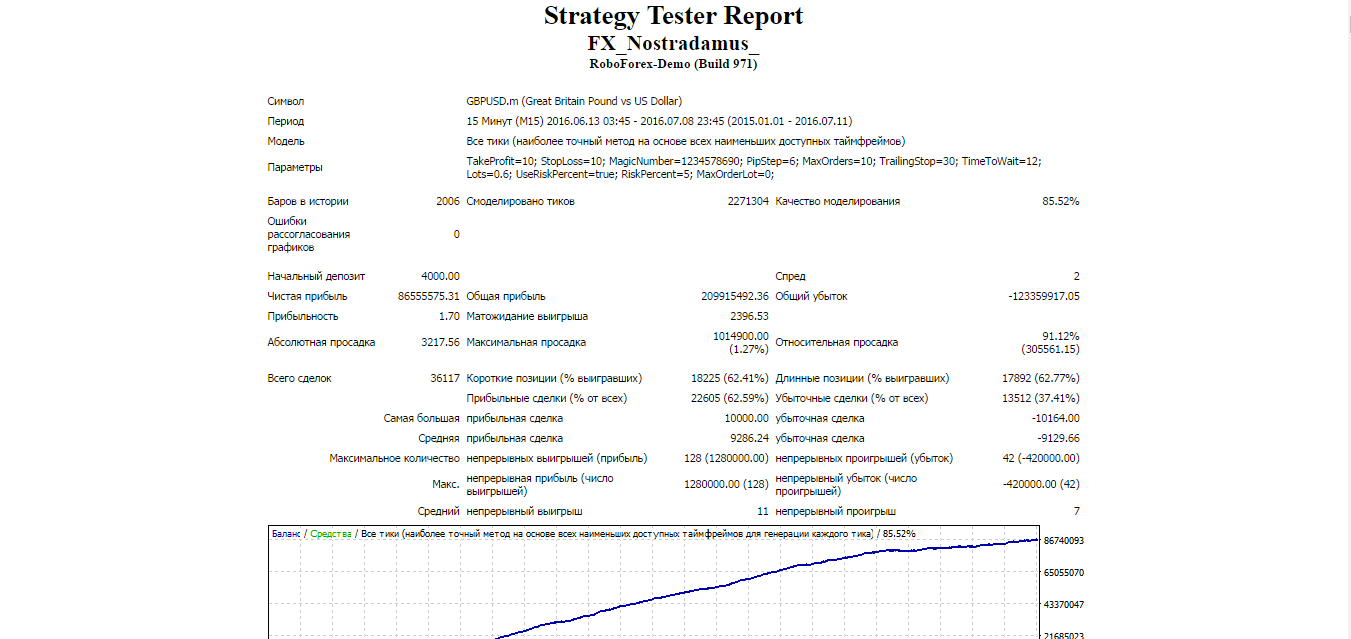Image resolution: width=1351 pixels, height=639 pixels.
Task: Click consecutive losses value 42 (-420000.00)
Action: tap(1039, 458)
